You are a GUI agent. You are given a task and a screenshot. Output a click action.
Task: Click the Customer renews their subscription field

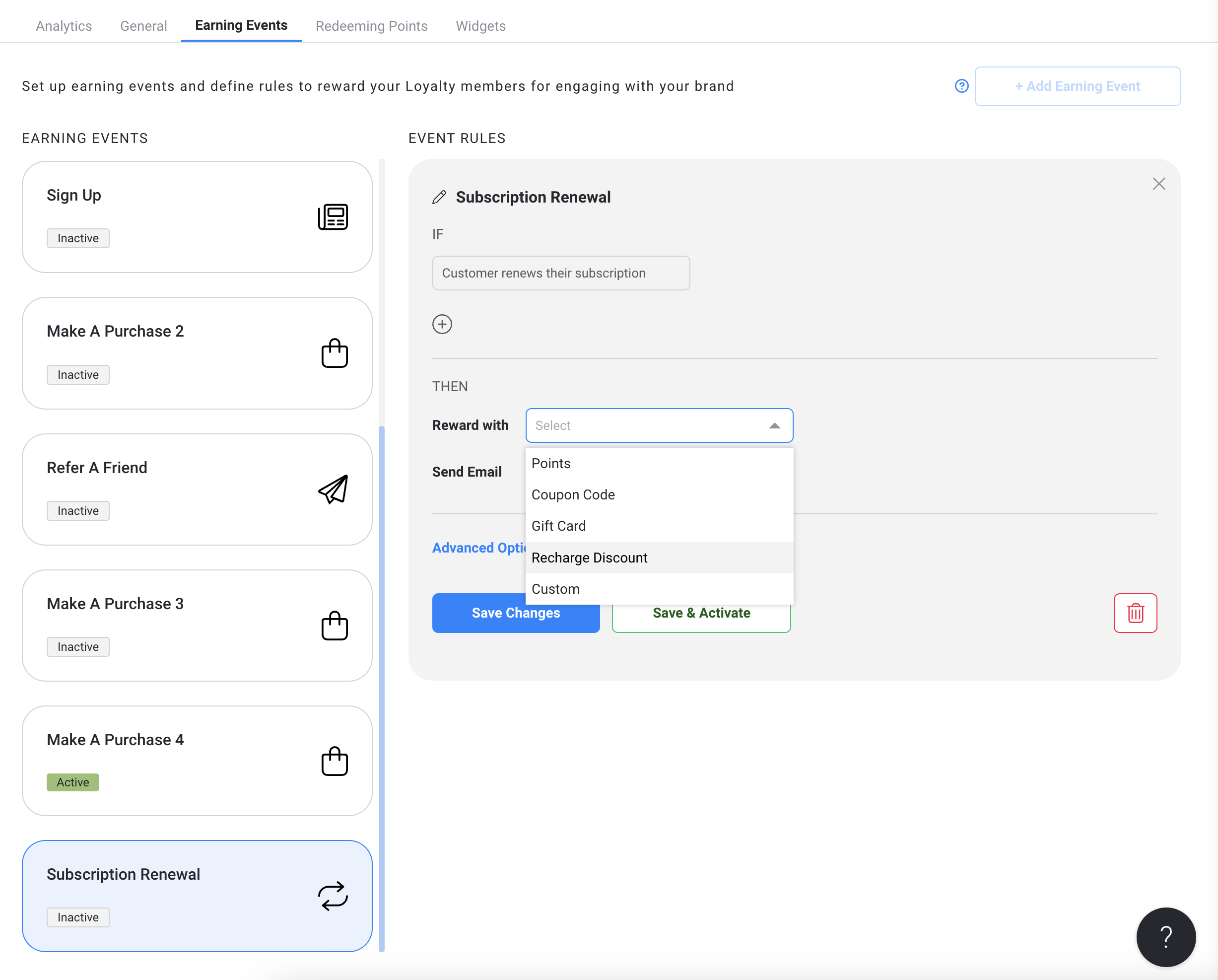point(561,273)
